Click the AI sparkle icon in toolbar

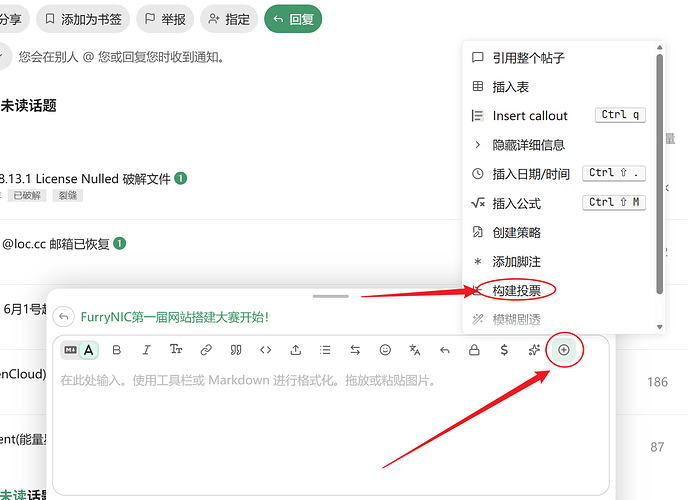coord(534,350)
